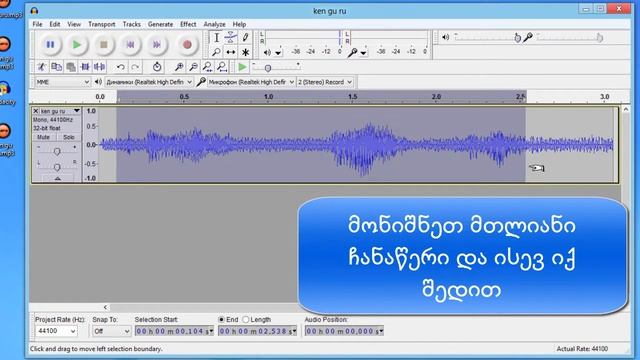Click Fit Project zoom icon
Image resolution: width=640 pixels, height=360 pixels.
point(222,67)
